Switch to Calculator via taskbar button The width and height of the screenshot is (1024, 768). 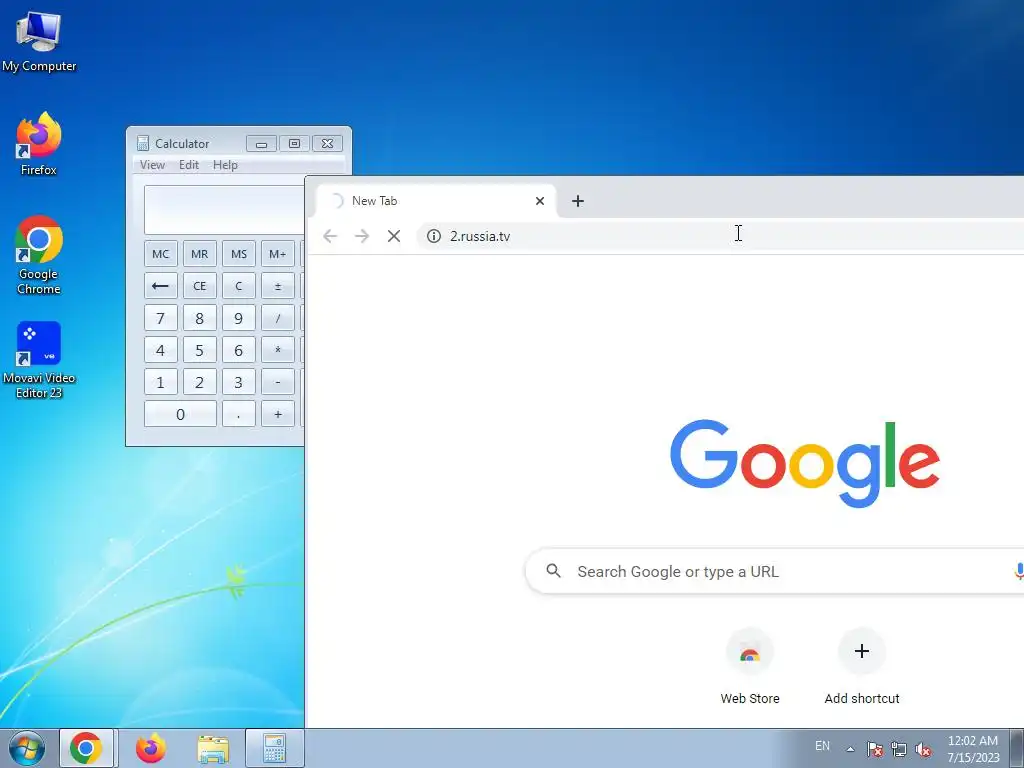point(275,748)
